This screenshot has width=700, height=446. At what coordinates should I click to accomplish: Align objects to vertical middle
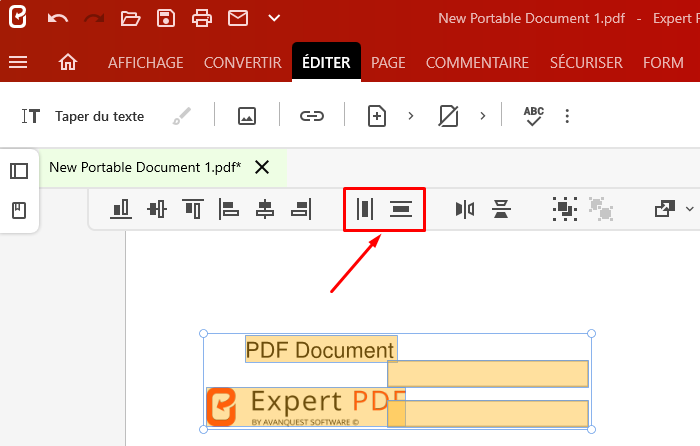coord(157,209)
